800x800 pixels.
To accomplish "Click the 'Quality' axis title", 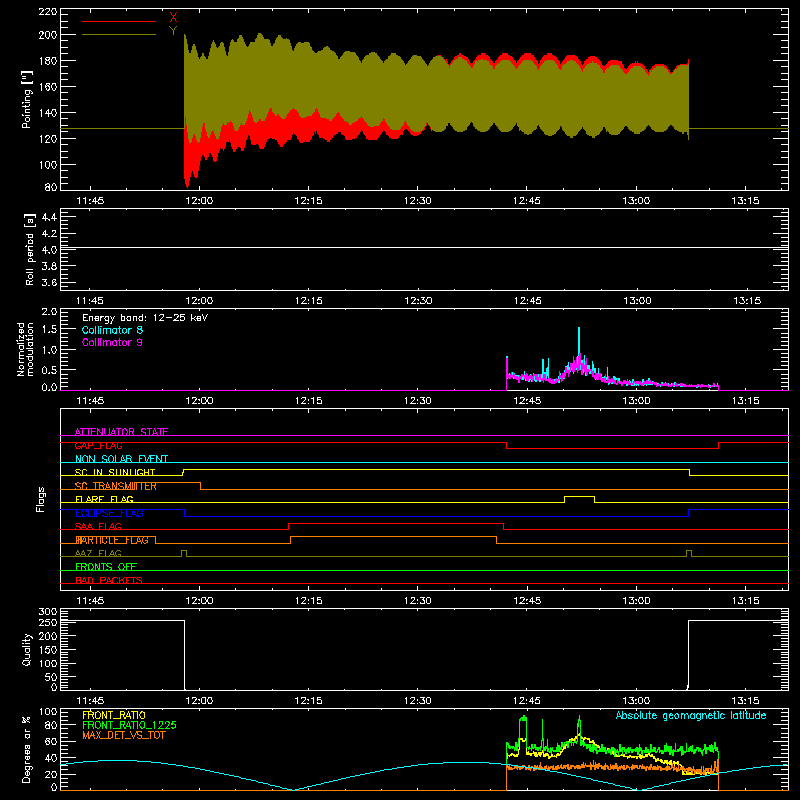I will coord(27,649).
